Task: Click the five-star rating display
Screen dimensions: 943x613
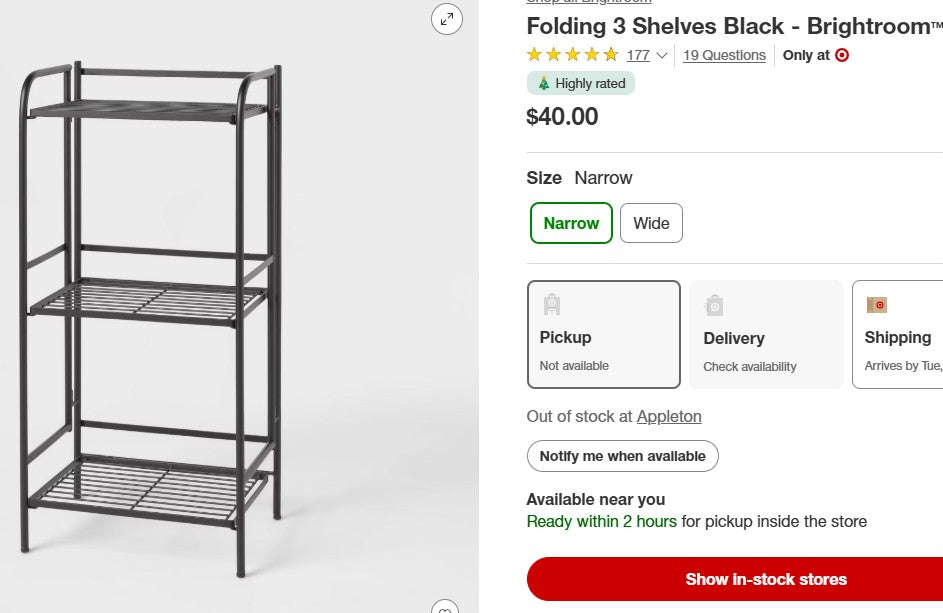Action: [572, 55]
